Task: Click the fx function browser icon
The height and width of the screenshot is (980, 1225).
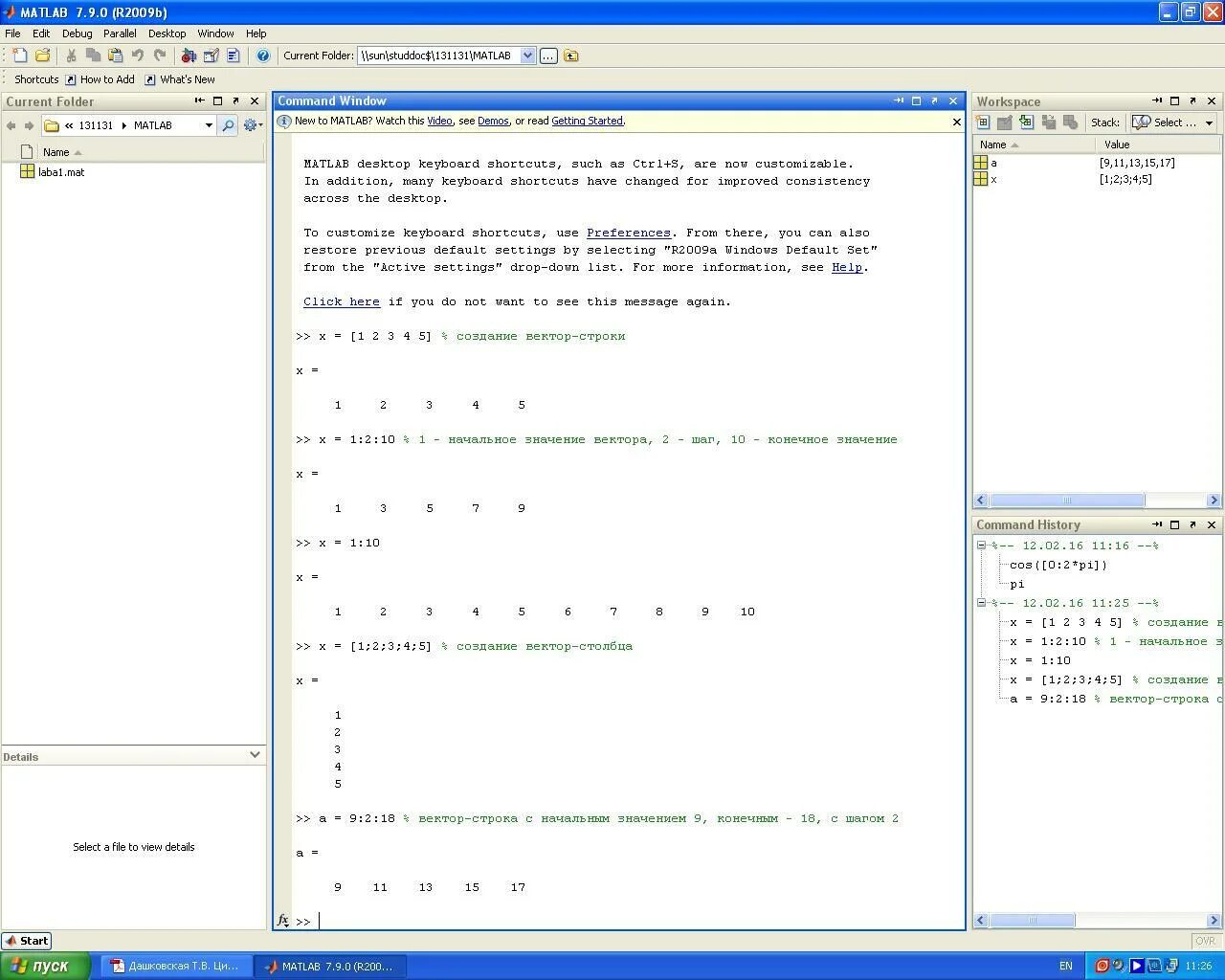Action: click(283, 921)
